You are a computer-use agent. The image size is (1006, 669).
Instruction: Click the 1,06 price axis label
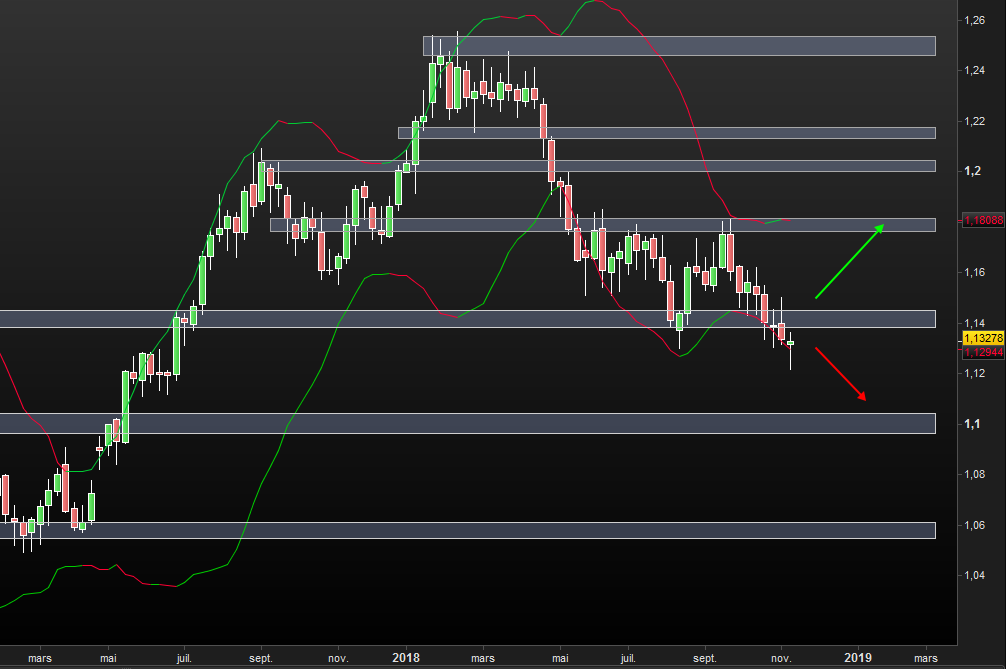975,525
